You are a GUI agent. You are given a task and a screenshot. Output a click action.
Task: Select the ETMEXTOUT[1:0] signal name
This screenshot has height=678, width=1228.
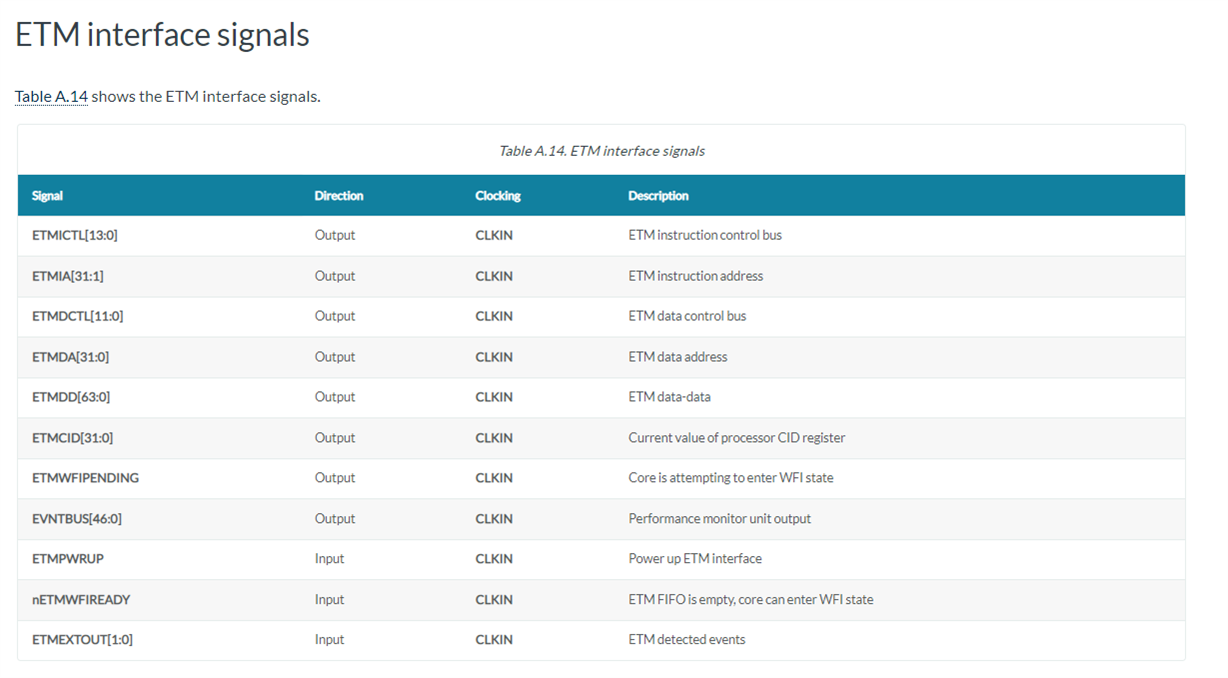pyautogui.click(x=82, y=640)
